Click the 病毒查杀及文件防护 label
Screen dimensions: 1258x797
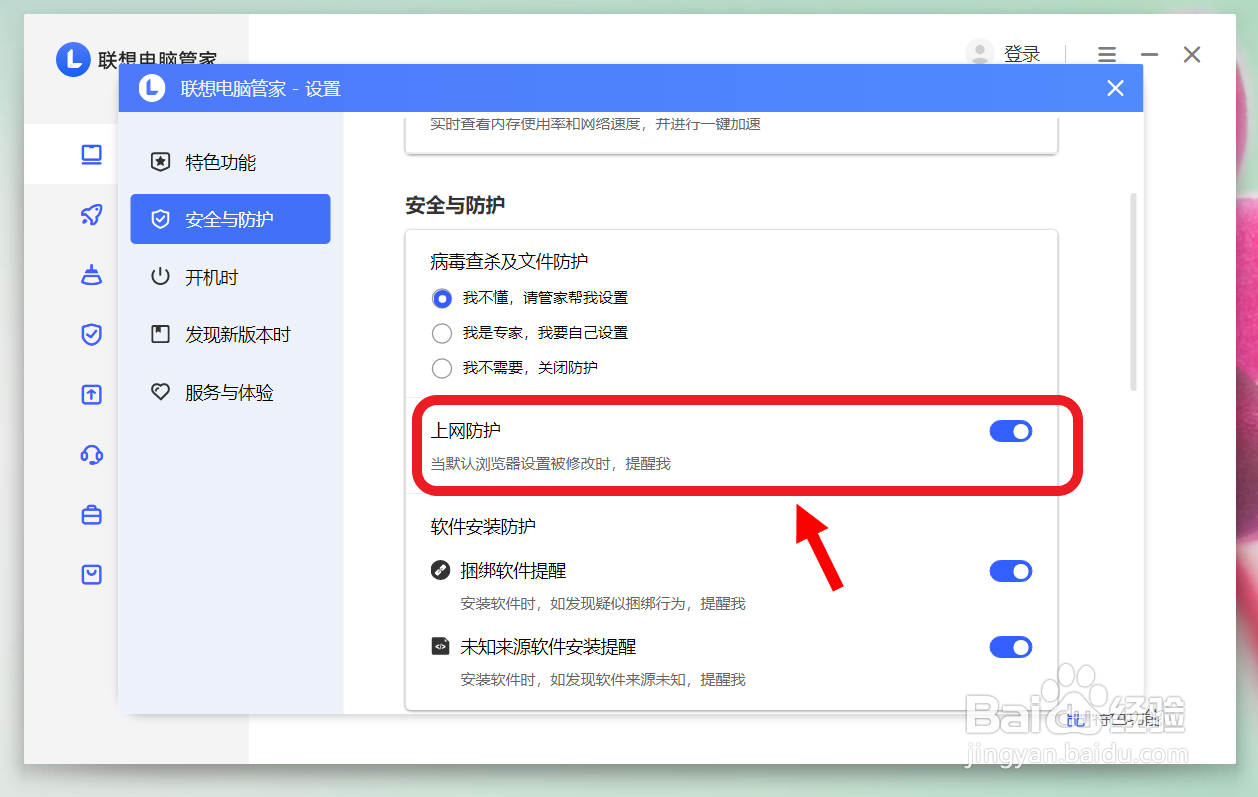[509, 262]
